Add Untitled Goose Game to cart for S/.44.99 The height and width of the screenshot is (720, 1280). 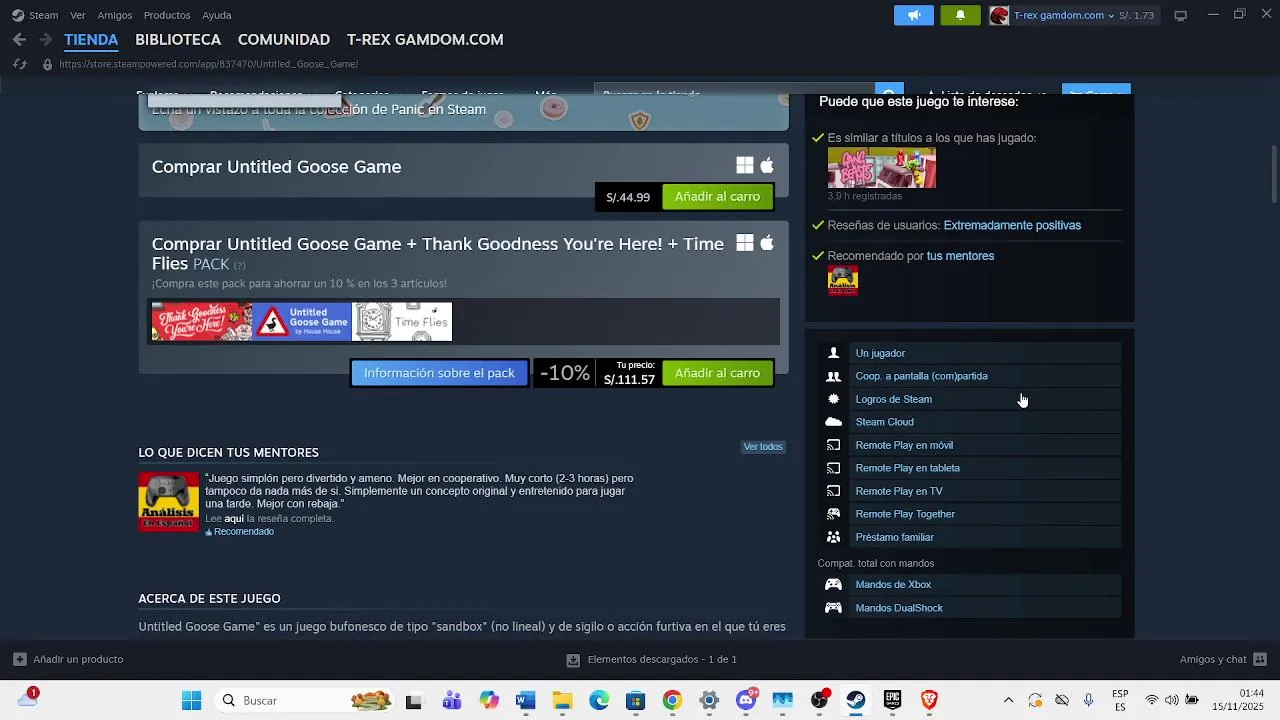717,197
